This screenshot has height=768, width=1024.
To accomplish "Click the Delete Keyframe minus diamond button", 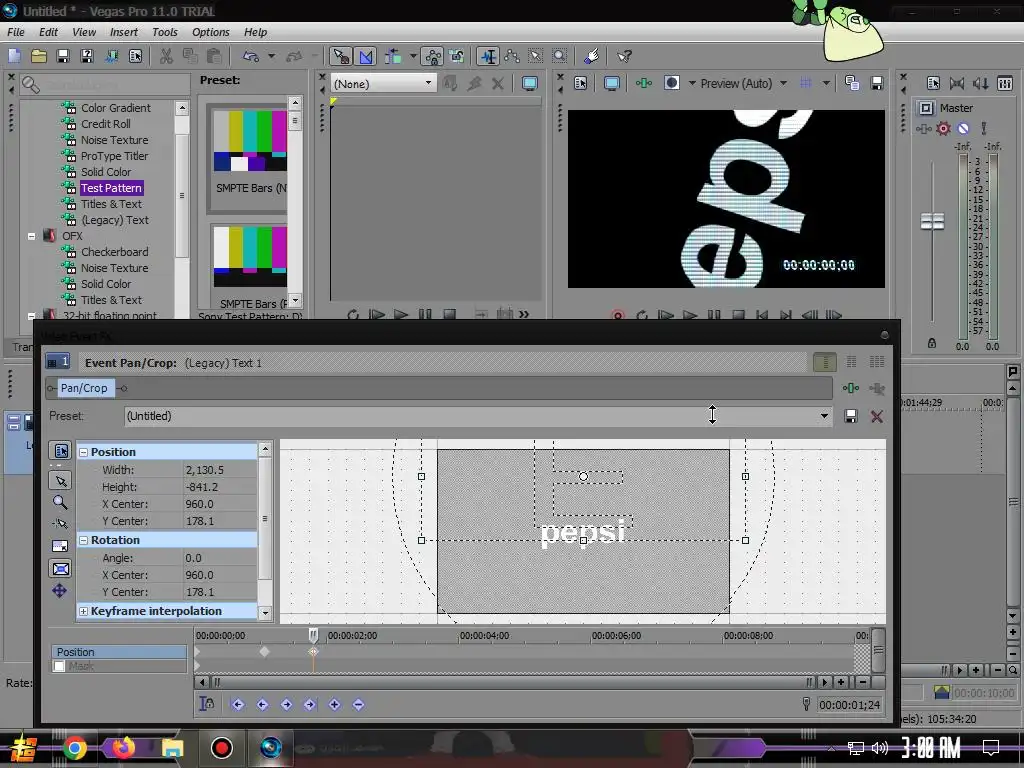I will [359, 705].
